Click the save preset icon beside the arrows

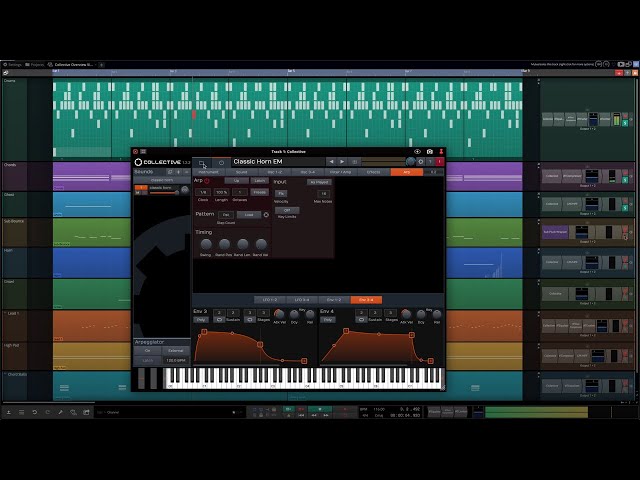pos(354,162)
